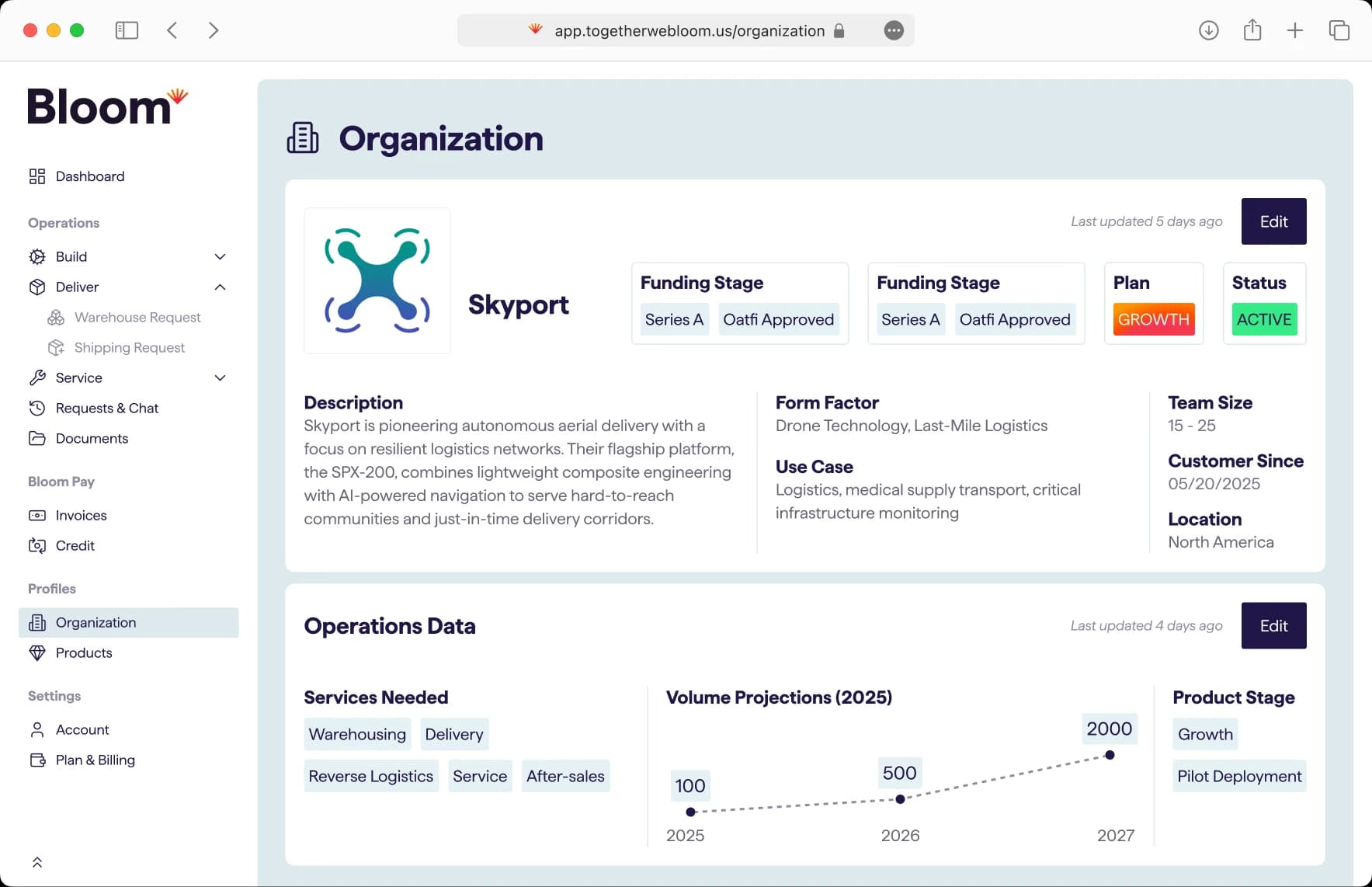The height and width of the screenshot is (887, 1372).
Task: Expand the Build section chevron
Action: [221, 256]
